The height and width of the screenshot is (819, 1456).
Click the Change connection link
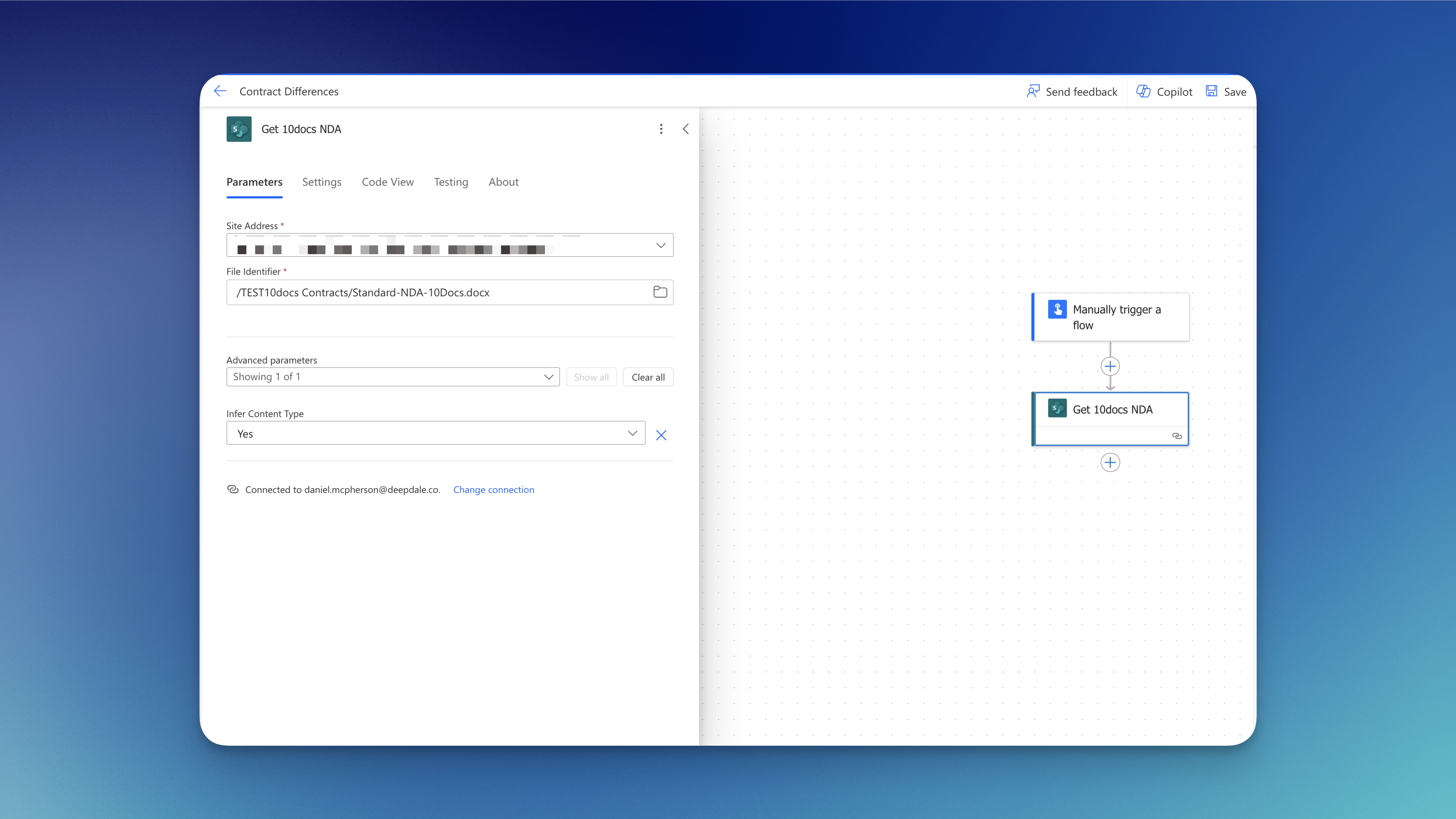coord(494,490)
